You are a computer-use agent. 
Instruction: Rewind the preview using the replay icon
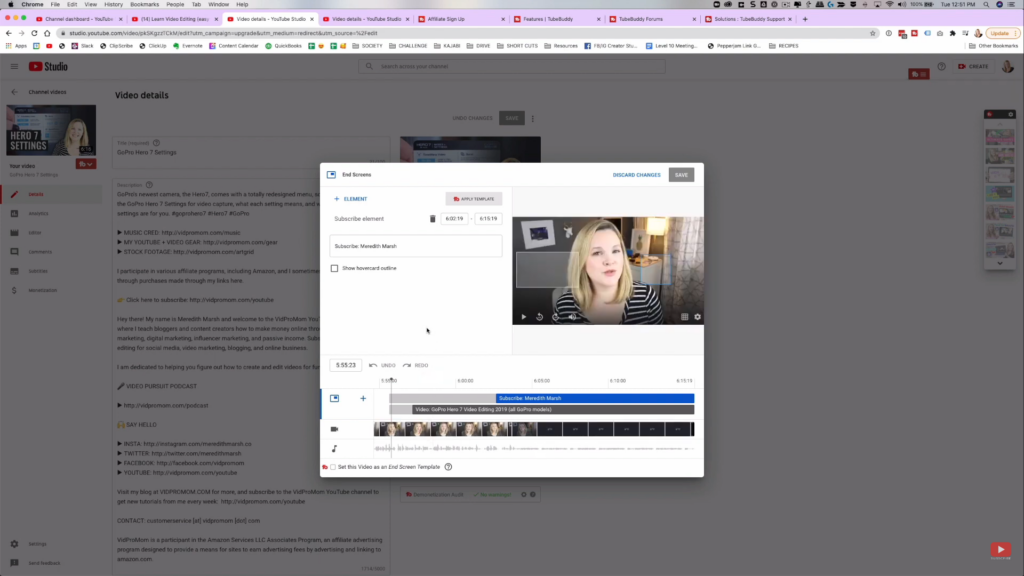(539, 317)
